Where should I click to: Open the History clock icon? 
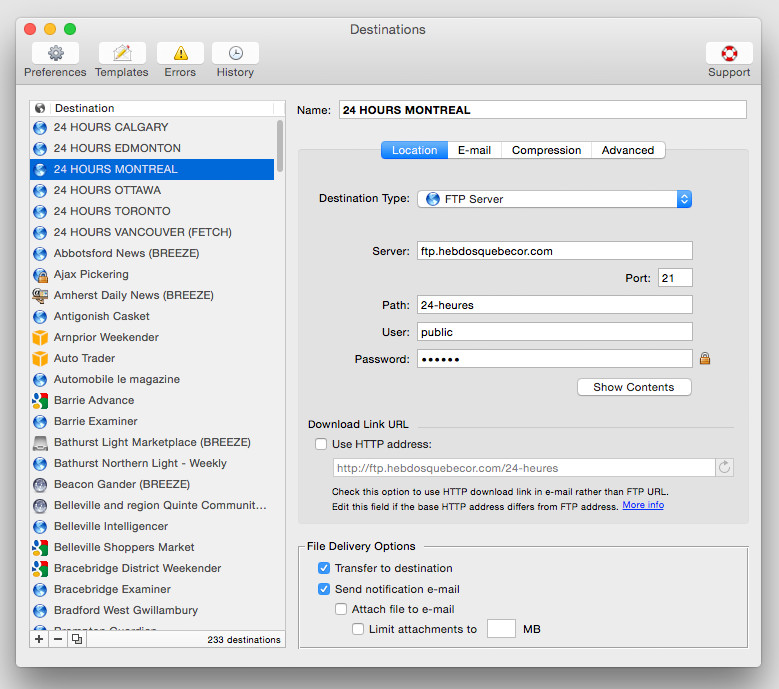pos(235,53)
